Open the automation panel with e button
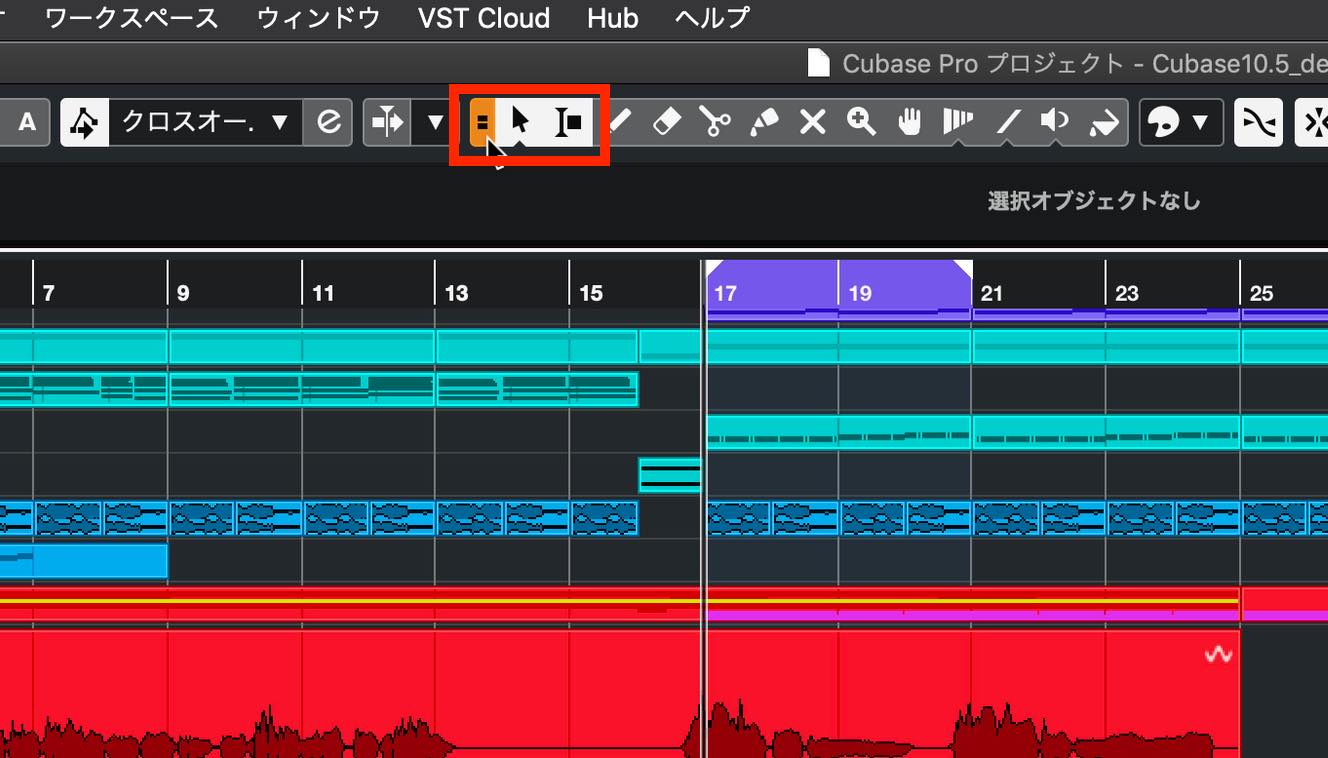Screen dimensions: 1328x758 click(x=328, y=122)
